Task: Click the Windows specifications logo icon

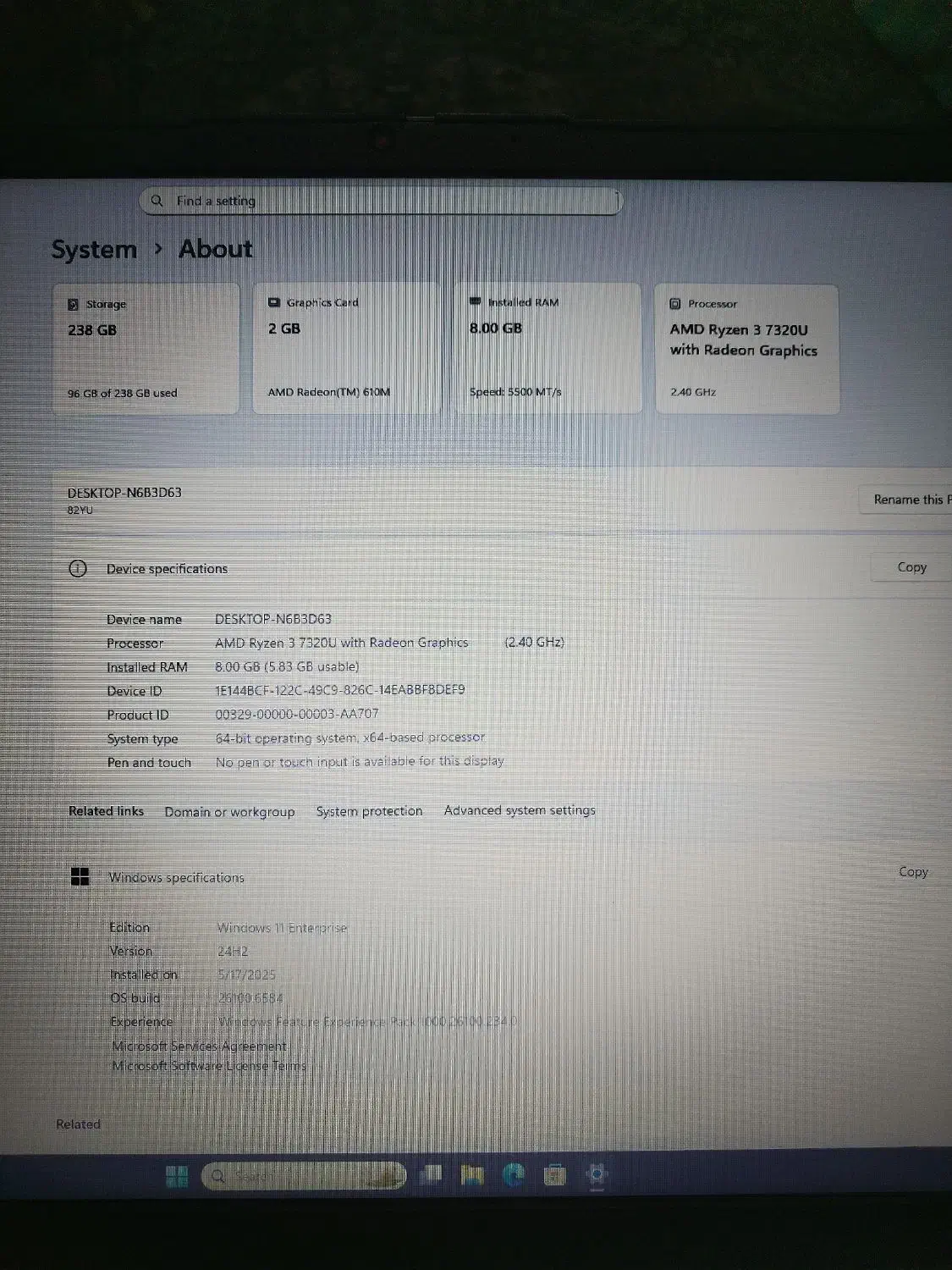Action: [80, 876]
